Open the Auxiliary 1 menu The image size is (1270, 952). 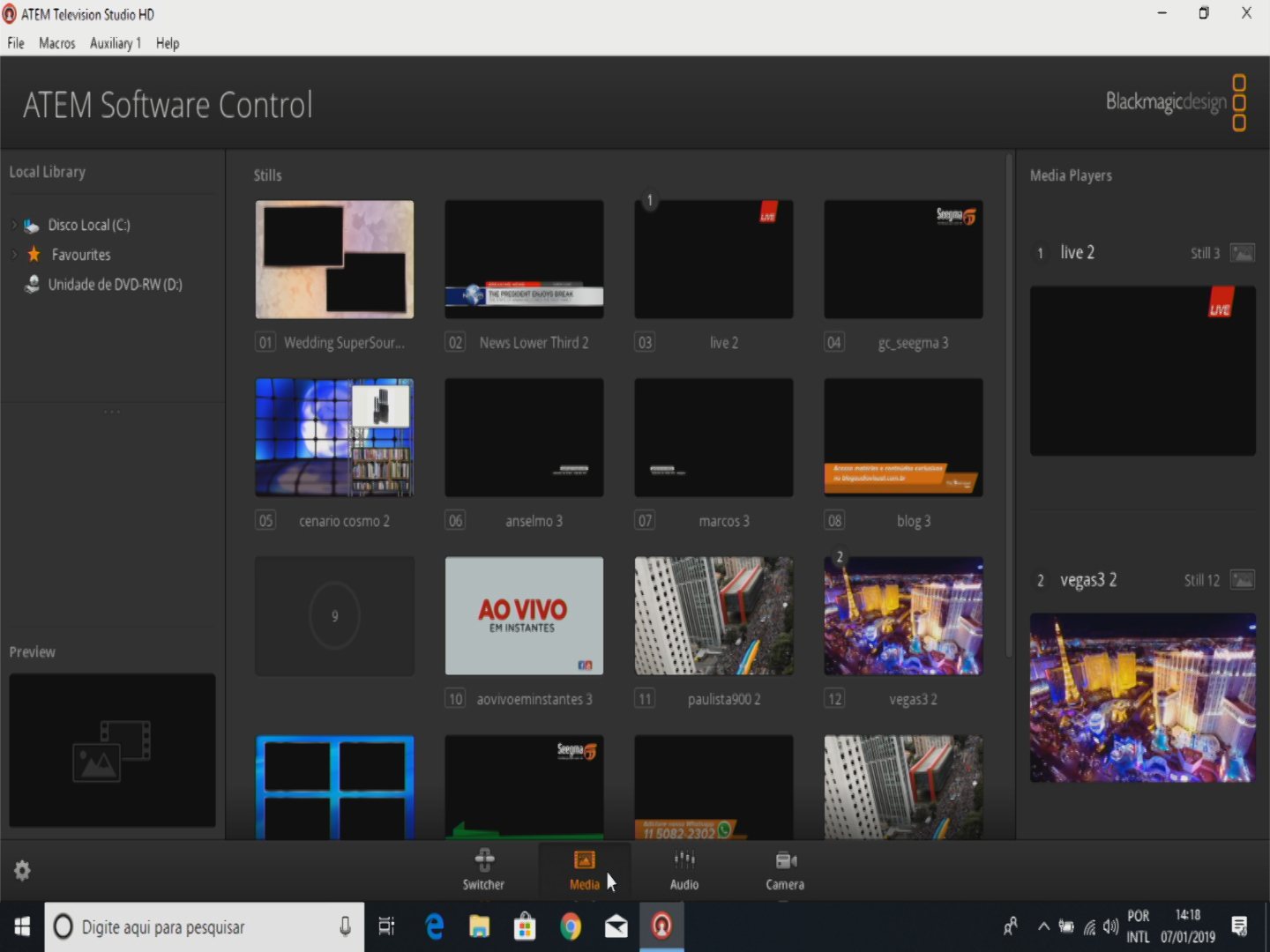pyautogui.click(x=116, y=43)
